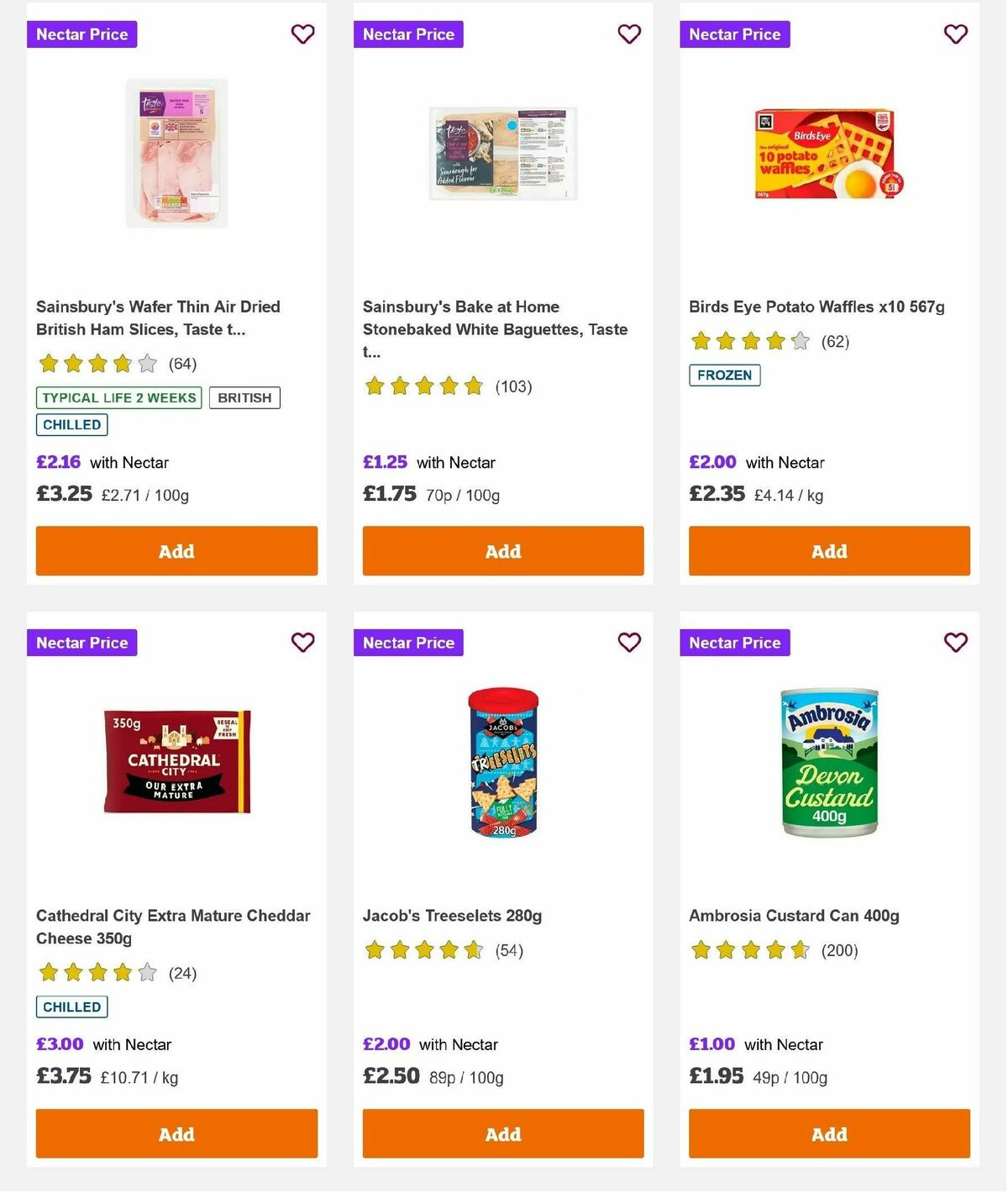
Task: Click the Nectar Price badge on Jacob's Treeselets
Action: point(408,642)
